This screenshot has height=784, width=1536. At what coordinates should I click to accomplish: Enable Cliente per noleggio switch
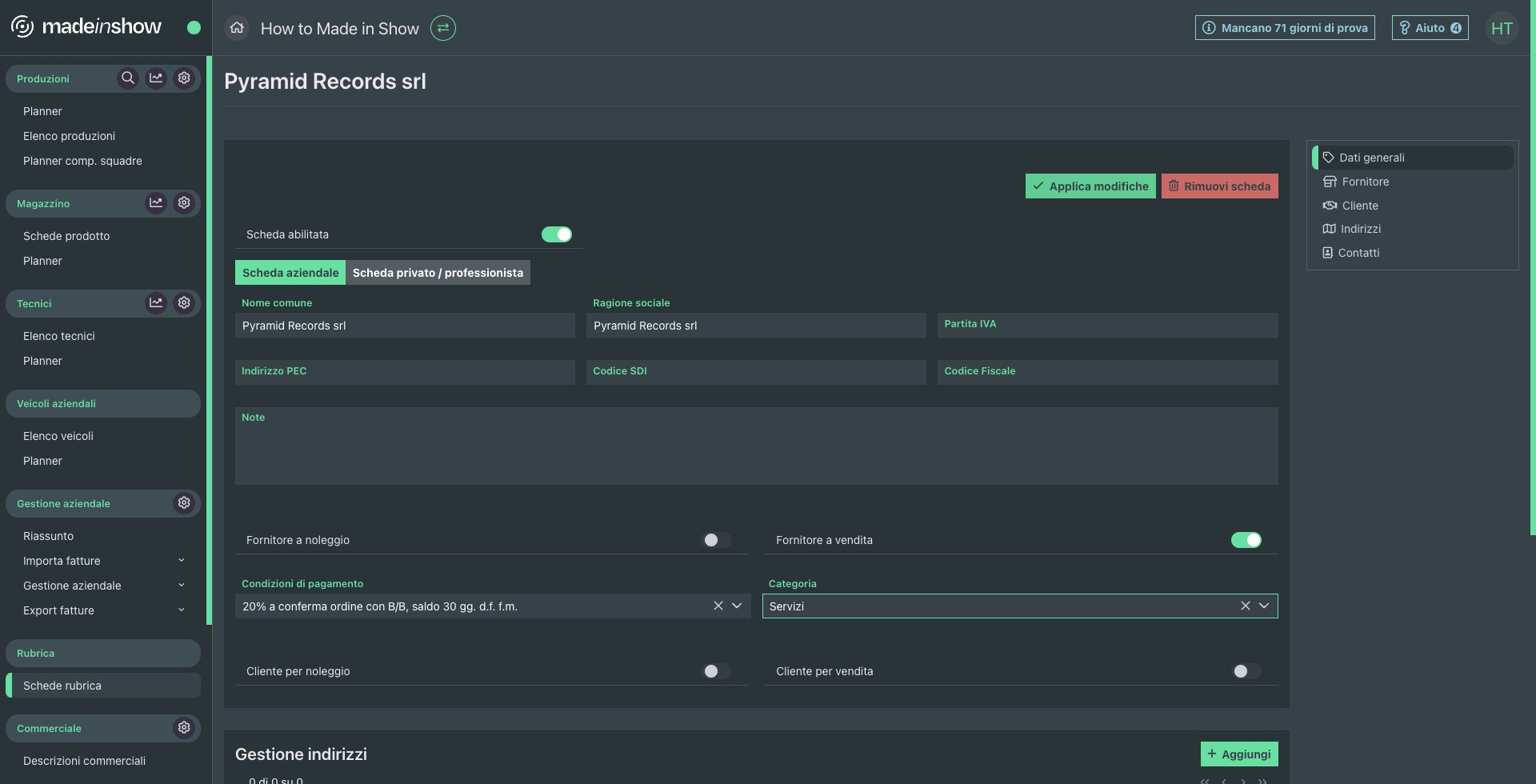[x=716, y=671]
